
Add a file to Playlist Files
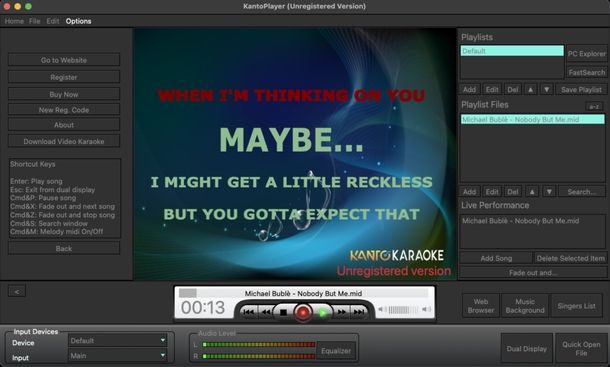[x=469, y=191]
